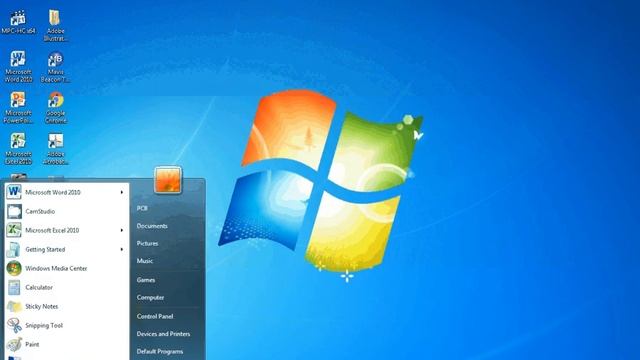The height and width of the screenshot is (360, 640).
Task: Expand Microsoft Excel 2010 jump list arrow
Action: point(122,230)
